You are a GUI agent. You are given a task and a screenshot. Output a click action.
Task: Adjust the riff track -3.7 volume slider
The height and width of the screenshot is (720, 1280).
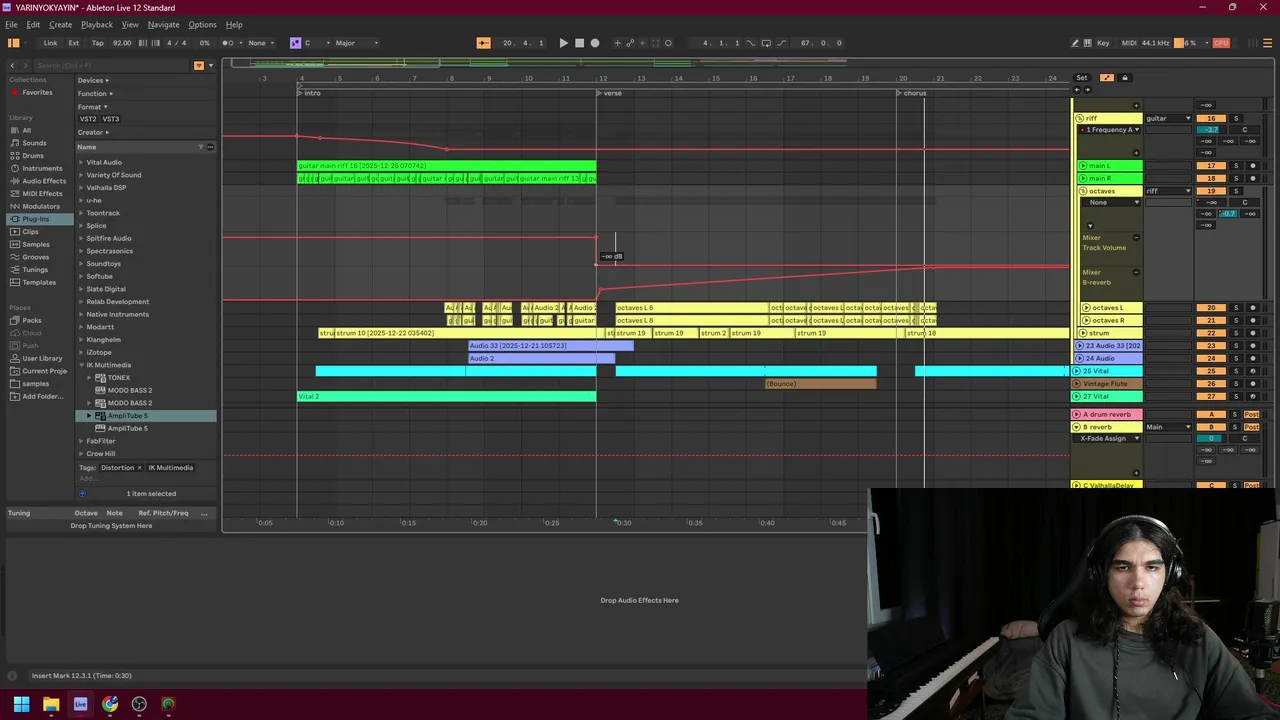click(1211, 130)
